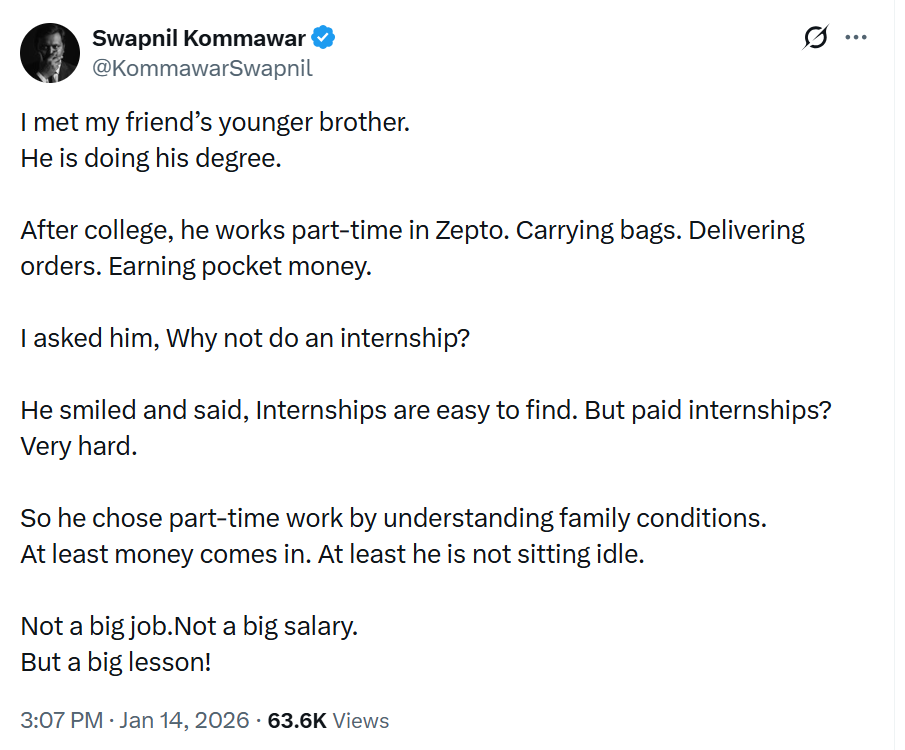
Task: Click the display name Swapnil Kommawar
Action: (x=198, y=38)
